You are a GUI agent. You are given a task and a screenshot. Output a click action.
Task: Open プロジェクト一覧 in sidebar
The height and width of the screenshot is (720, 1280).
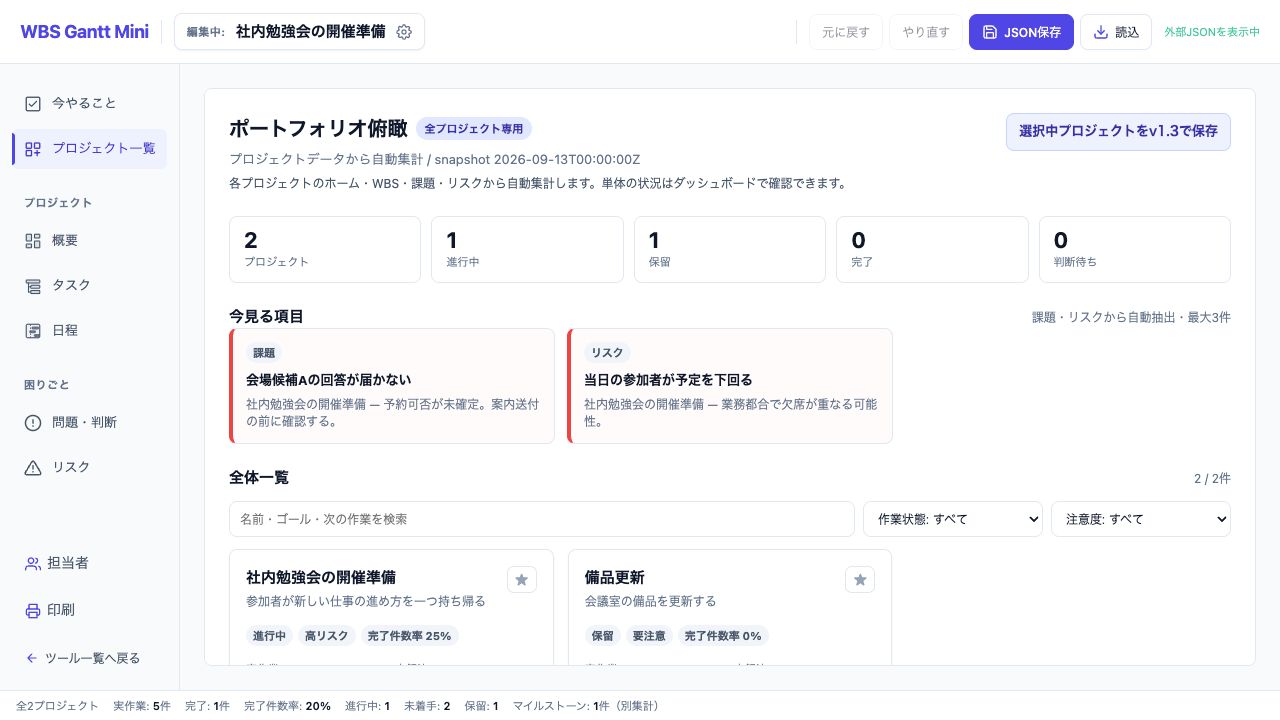pos(89,149)
